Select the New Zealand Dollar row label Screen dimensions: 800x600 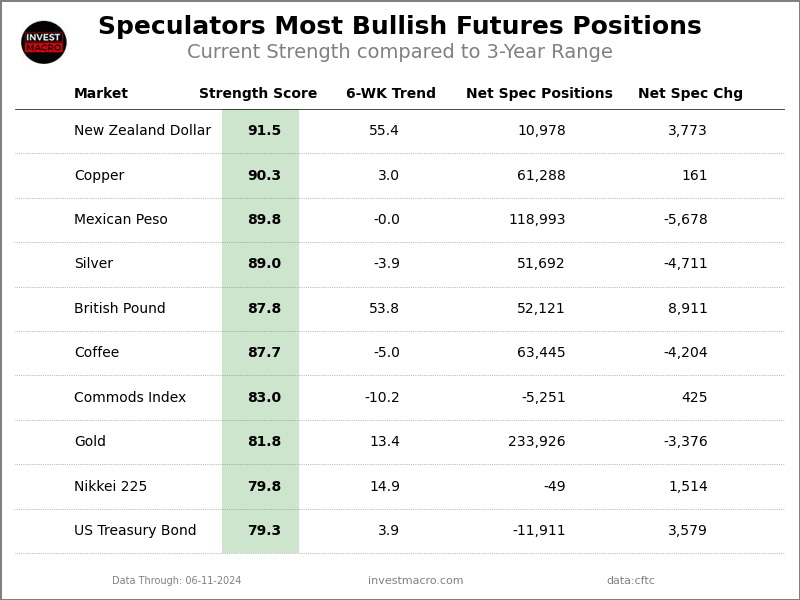click(x=142, y=131)
